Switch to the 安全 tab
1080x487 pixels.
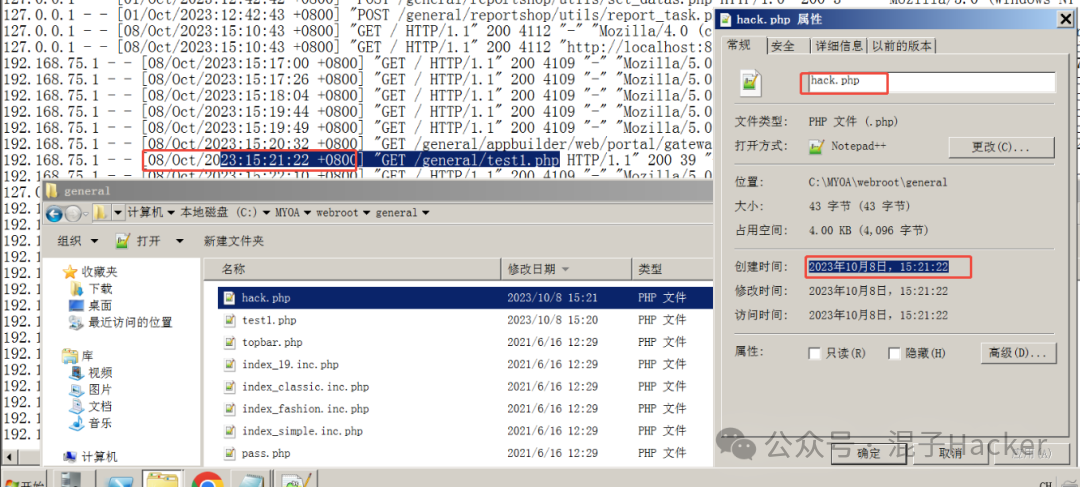tap(782, 46)
